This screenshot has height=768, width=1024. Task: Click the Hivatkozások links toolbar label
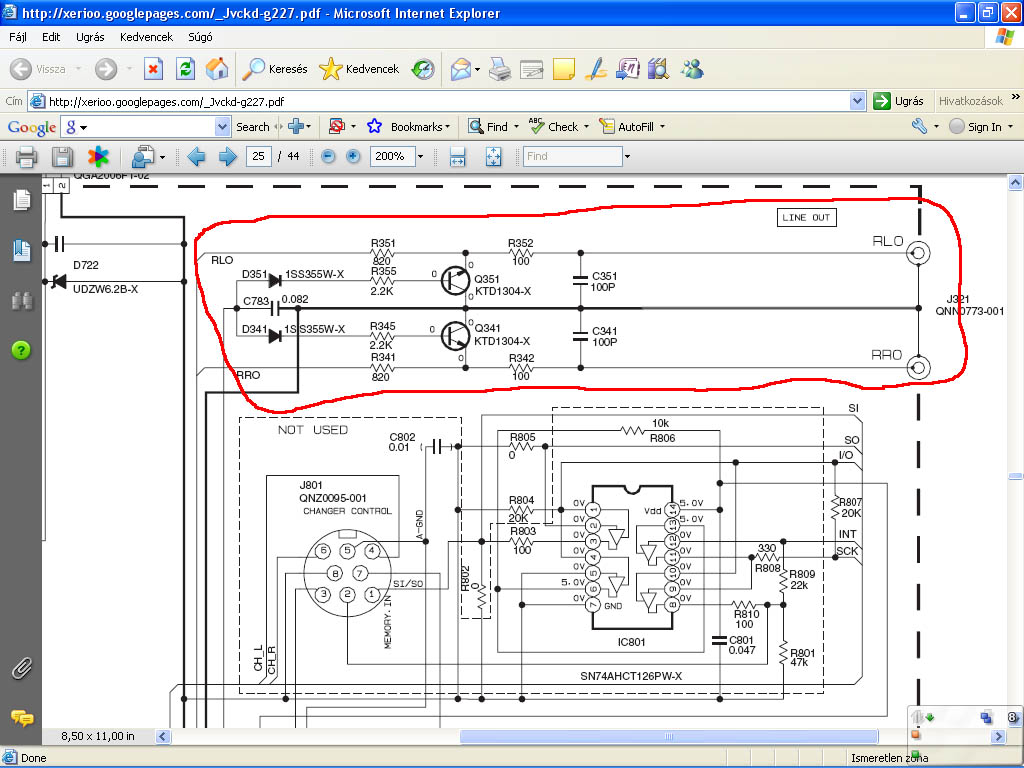[970, 101]
